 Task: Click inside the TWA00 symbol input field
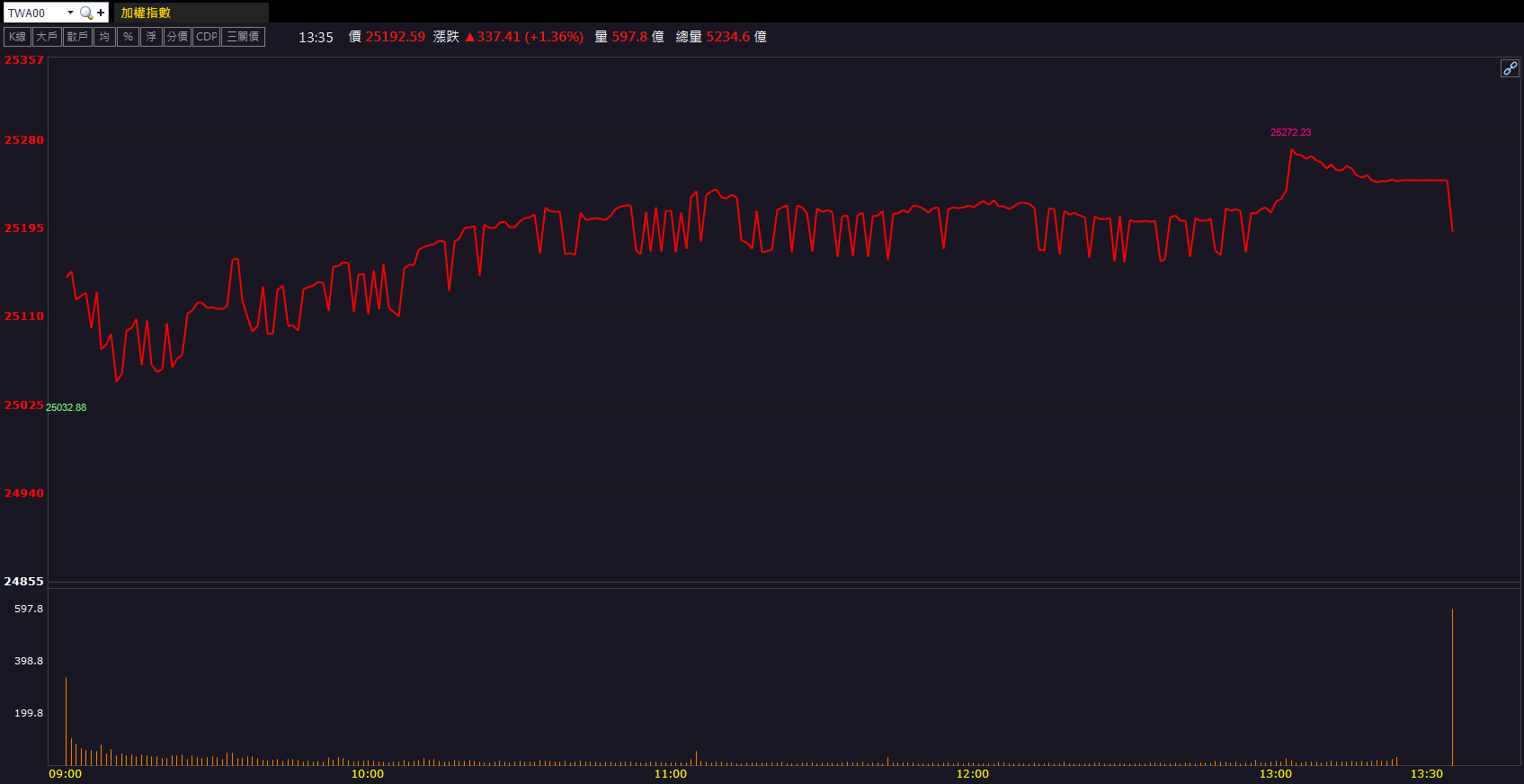[34, 13]
